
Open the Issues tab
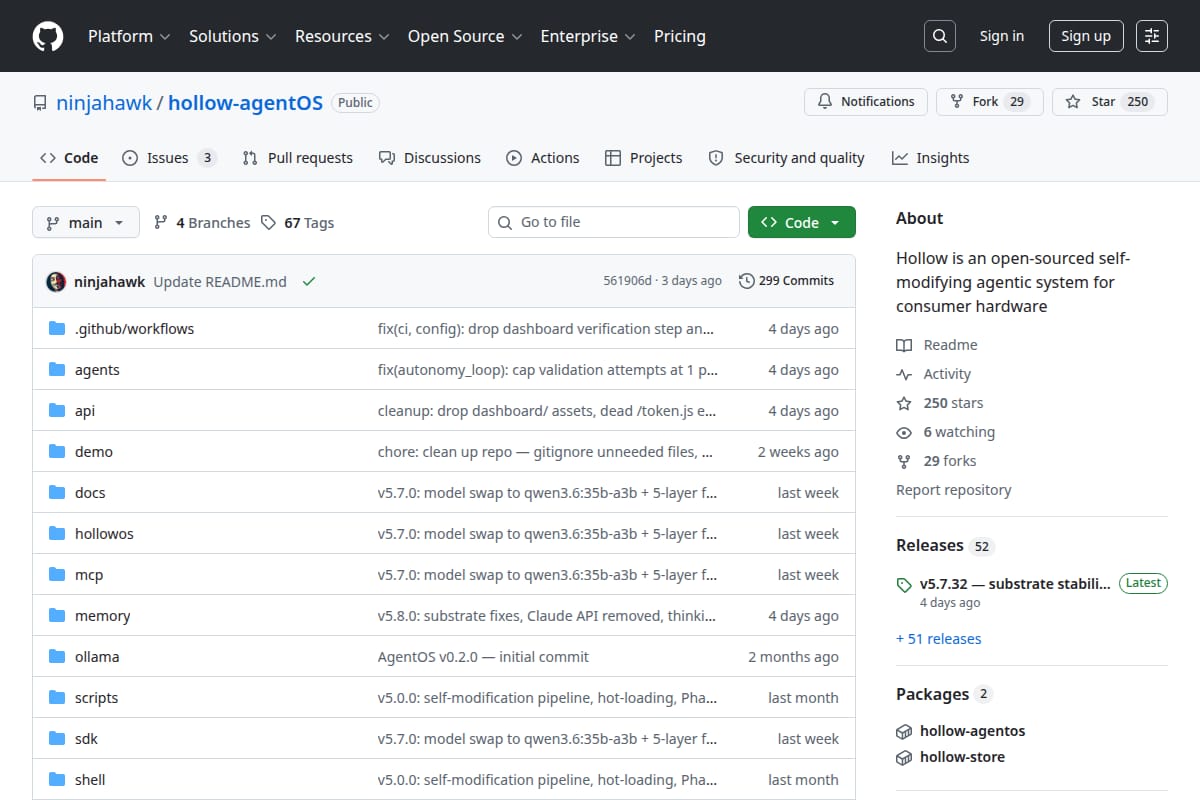tap(169, 158)
